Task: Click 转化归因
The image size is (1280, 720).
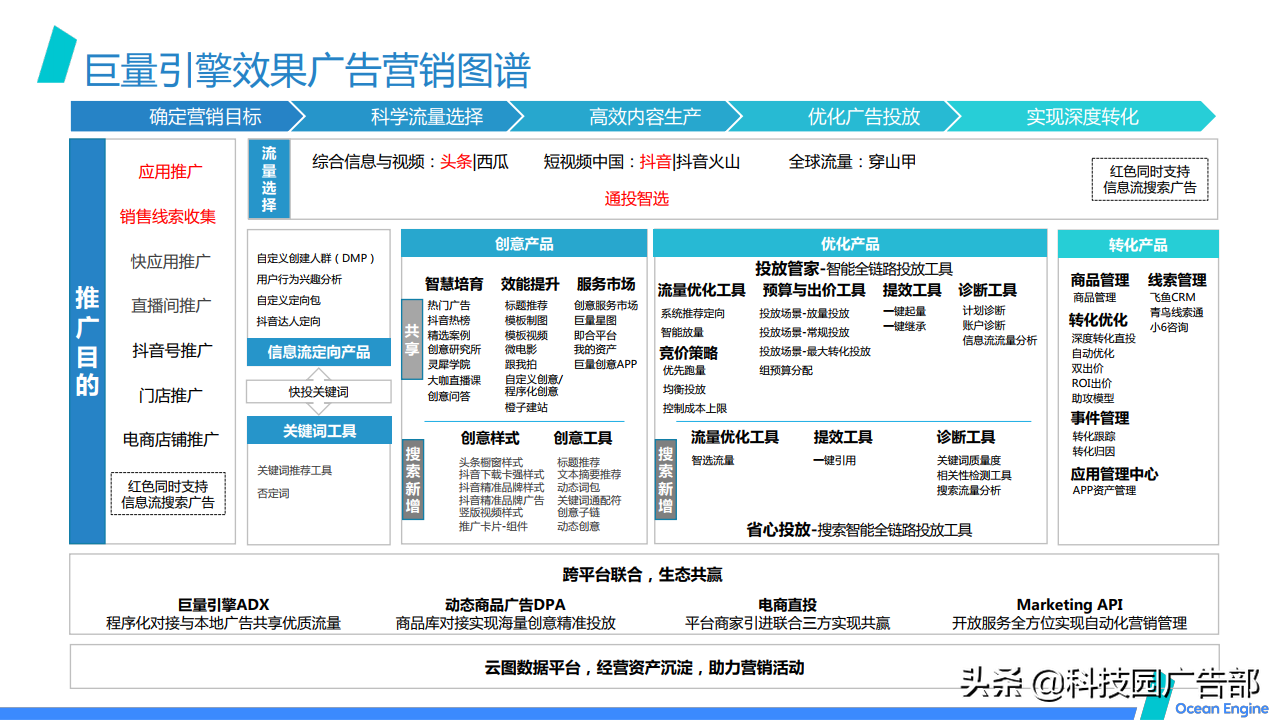Action: pyautogui.click(x=1093, y=451)
